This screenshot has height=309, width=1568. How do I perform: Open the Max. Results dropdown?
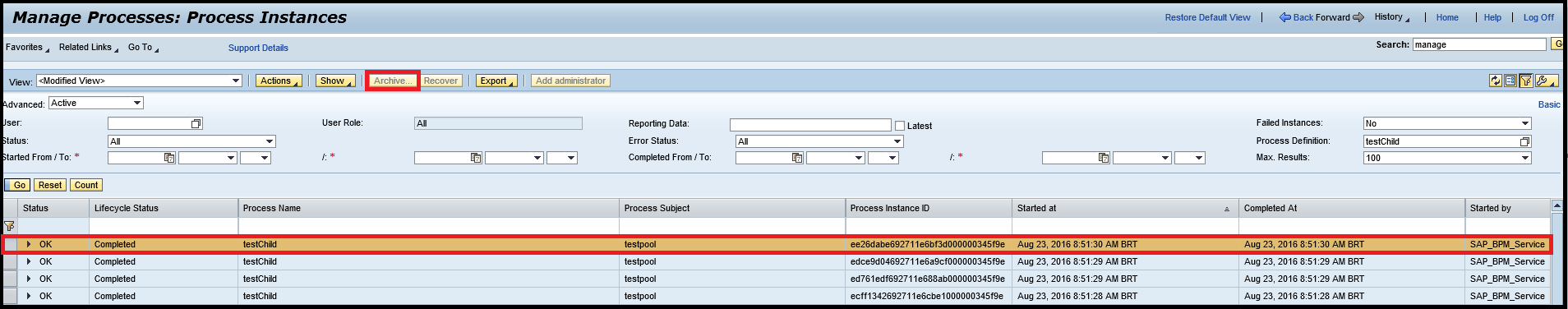click(x=1447, y=158)
